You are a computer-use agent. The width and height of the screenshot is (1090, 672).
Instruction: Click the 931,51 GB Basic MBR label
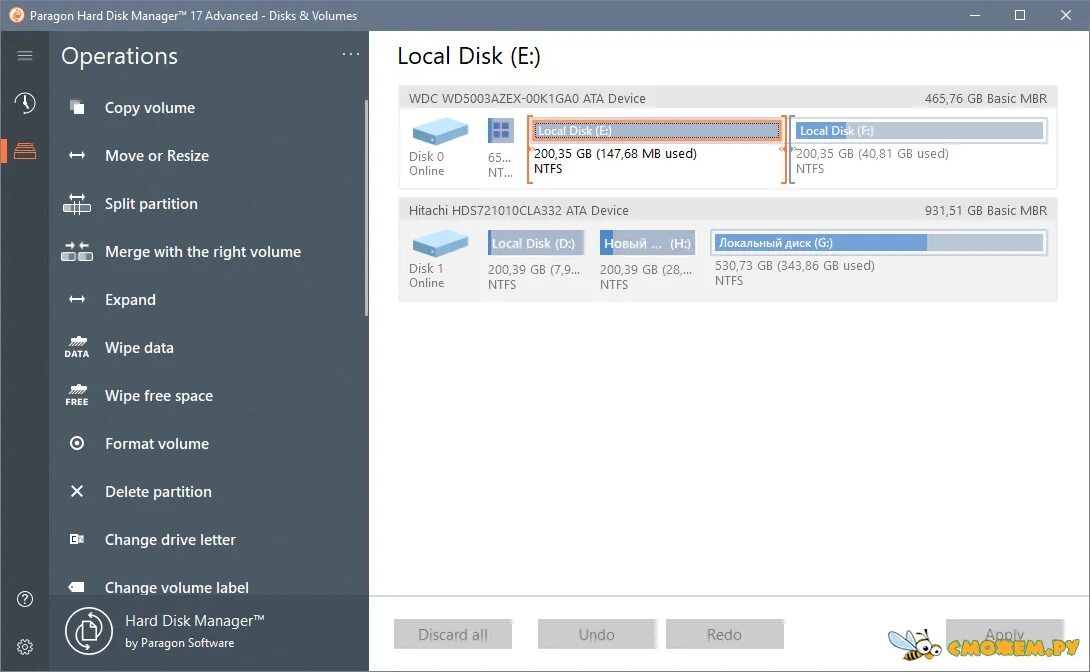pyautogui.click(x=986, y=211)
